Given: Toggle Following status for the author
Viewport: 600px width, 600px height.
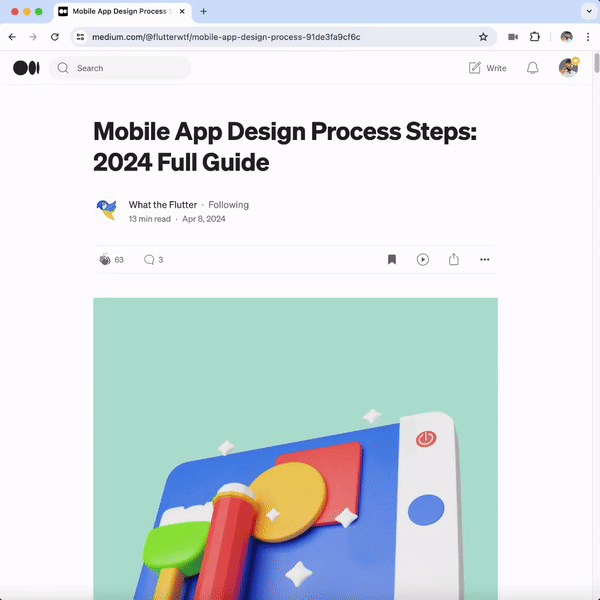Looking at the screenshot, I should tap(228, 205).
